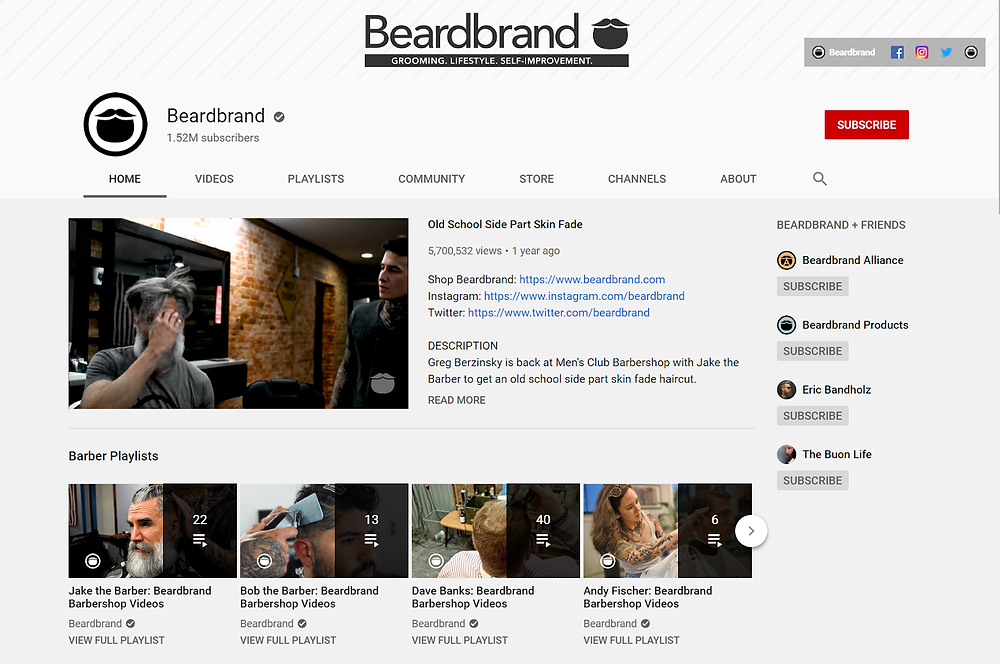This screenshot has width=1000, height=664.
Task: Open Jake the Barber playlist thumbnail
Action: 152,531
